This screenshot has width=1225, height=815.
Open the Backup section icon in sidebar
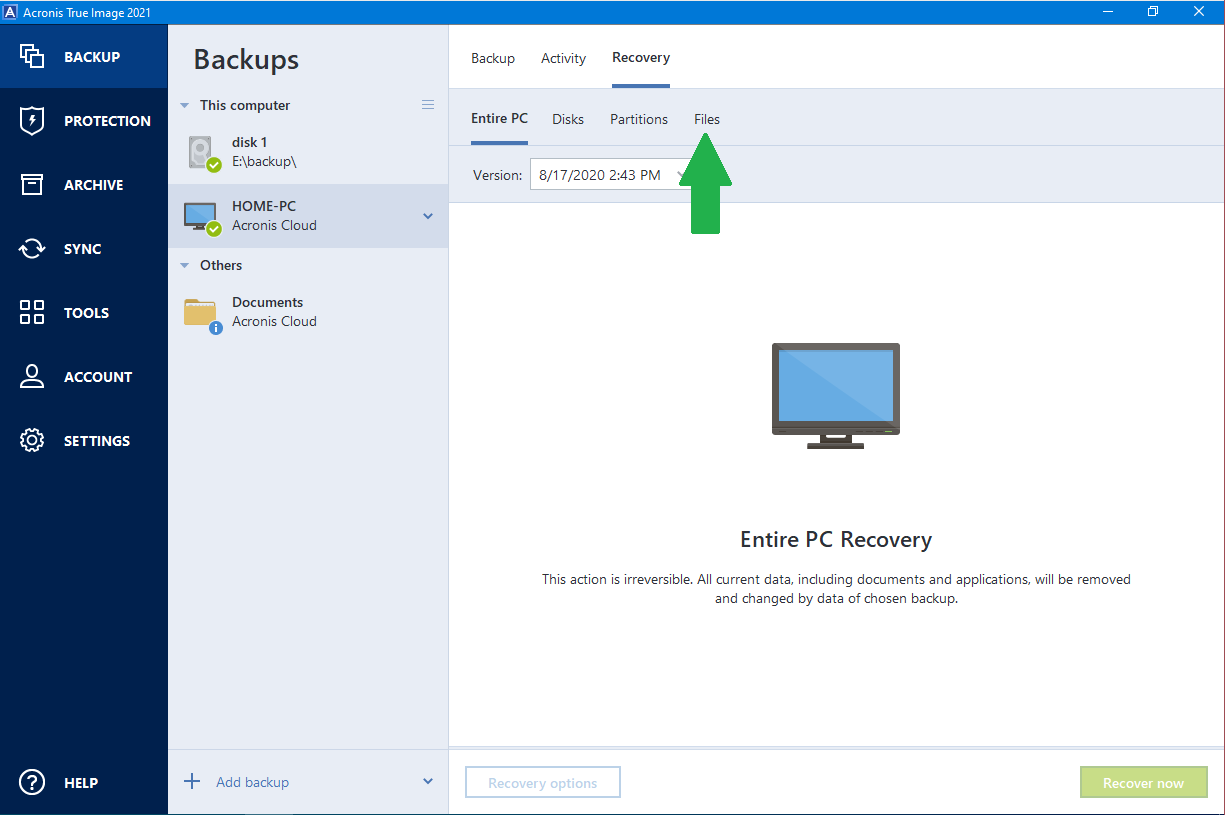point(32,57)
